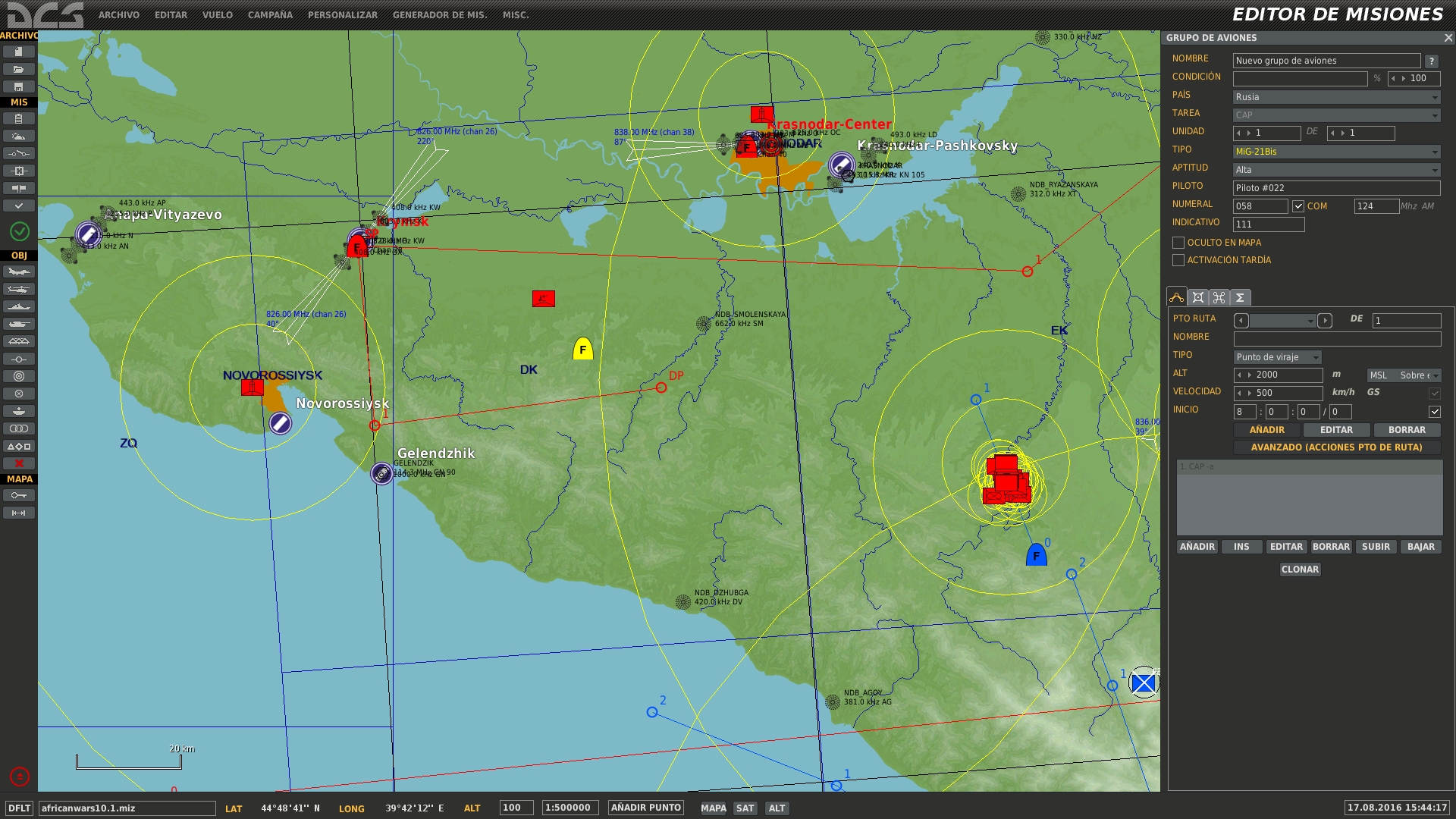
Task: Open the Punto de viraje type dropdown
Action: pos(1278,357)
